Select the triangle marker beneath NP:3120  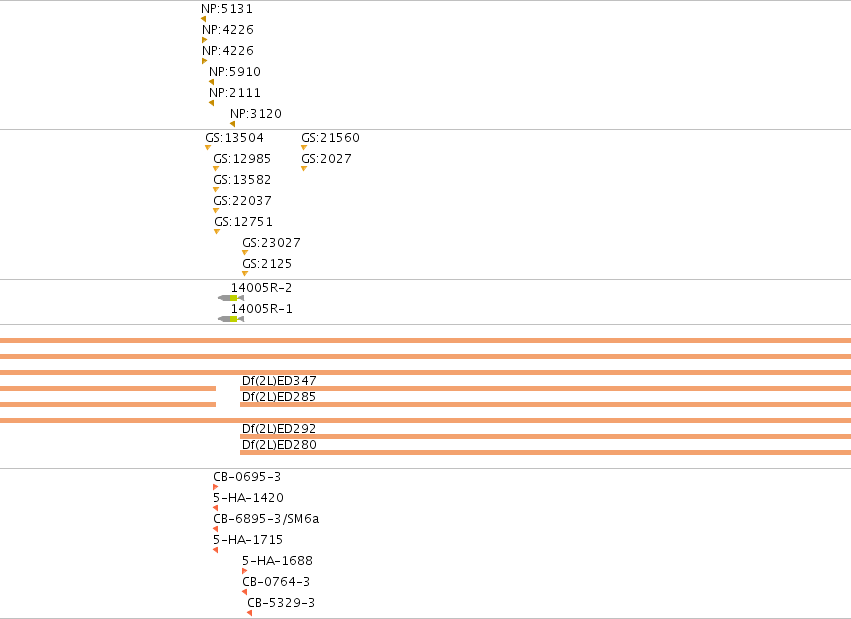[x=233, y=124]
